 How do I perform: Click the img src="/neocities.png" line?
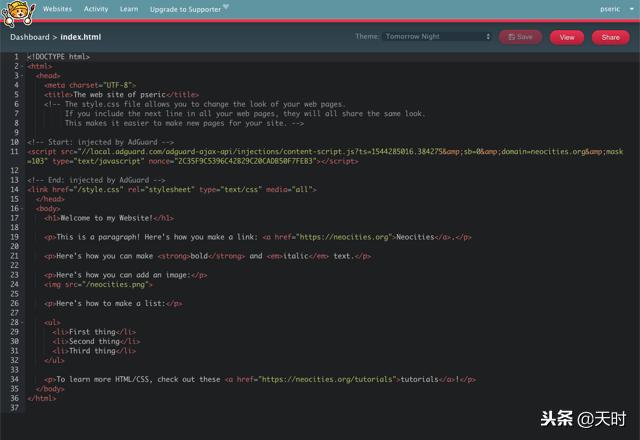click(98, 284)
